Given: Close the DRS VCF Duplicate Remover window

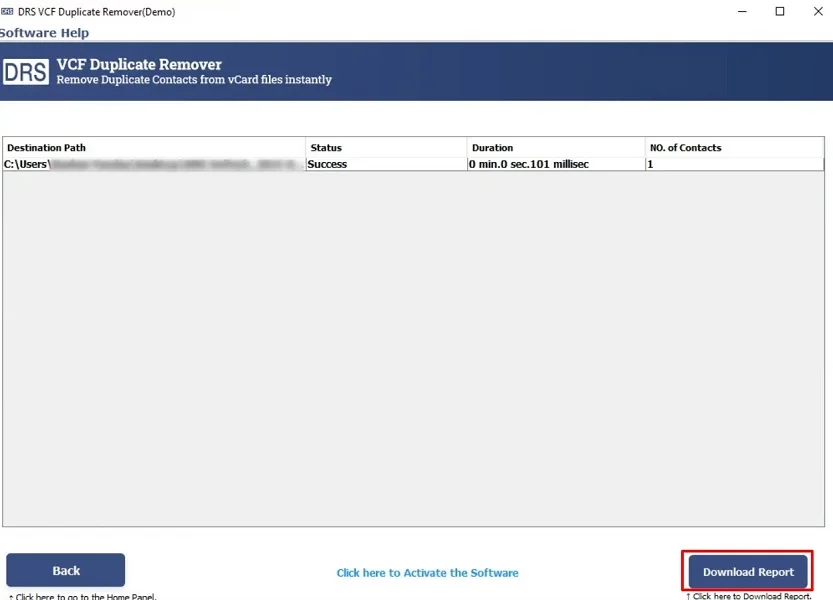Looking at the screenshot, I should pos(816,11).
